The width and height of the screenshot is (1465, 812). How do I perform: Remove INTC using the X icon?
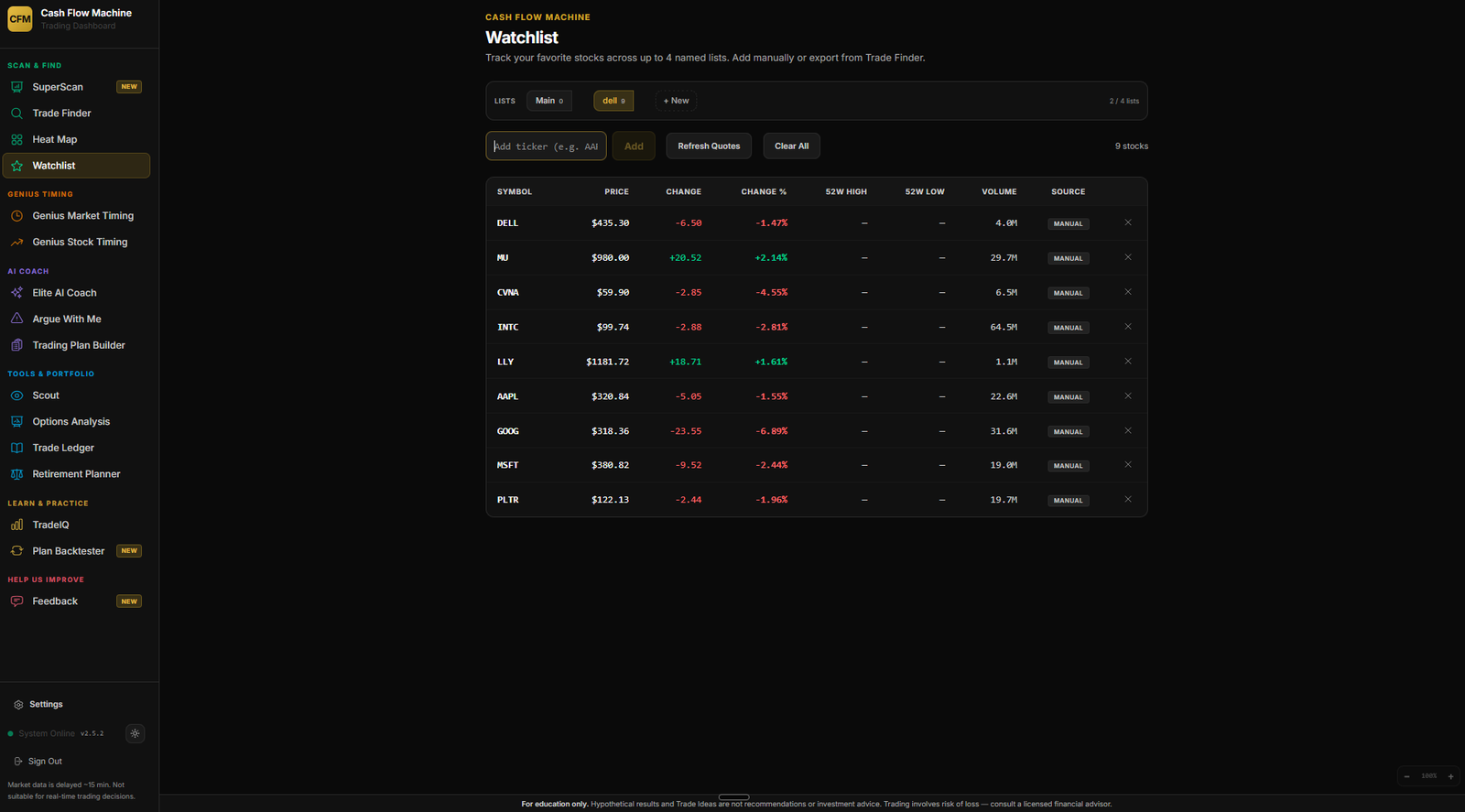point(1128,327)
